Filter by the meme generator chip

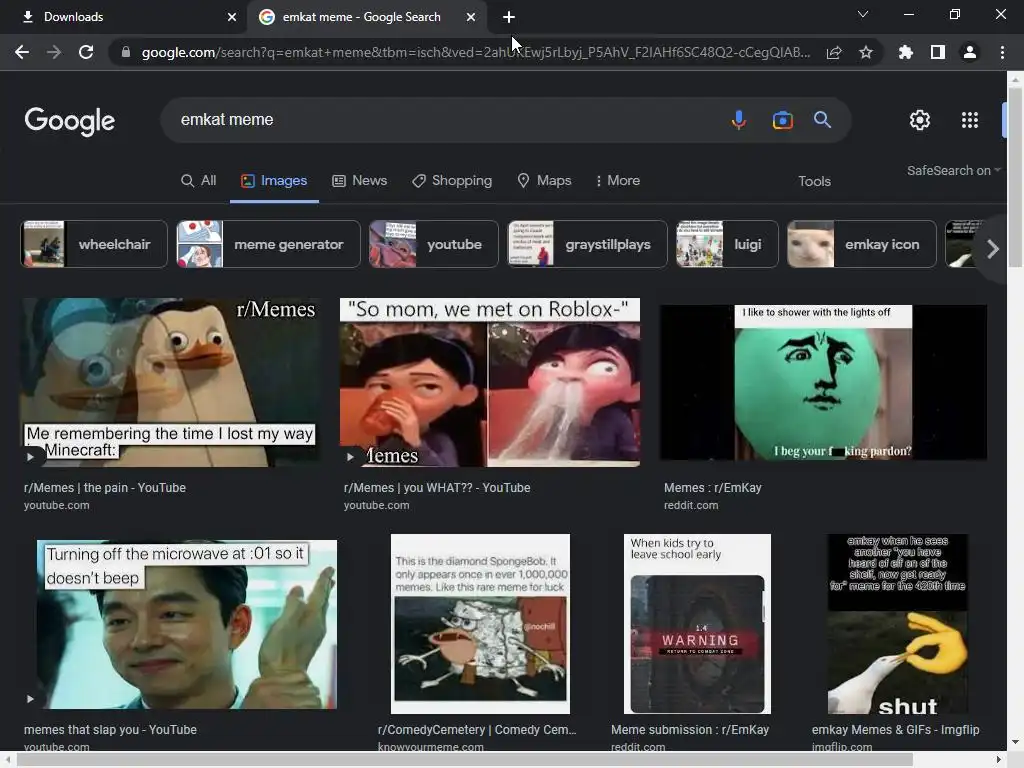tap(268, 244)
